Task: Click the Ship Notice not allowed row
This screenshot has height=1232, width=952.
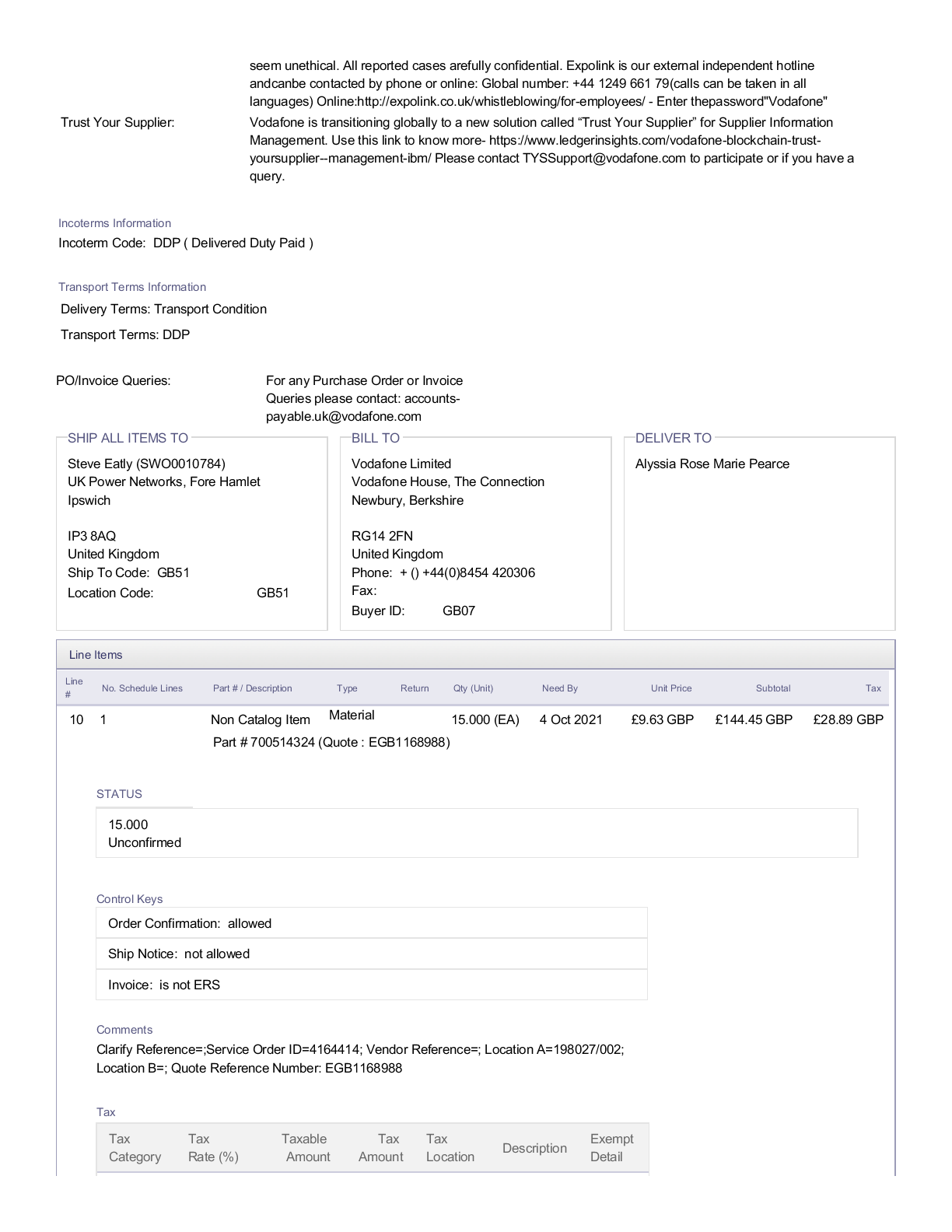Action: (371, 954)
